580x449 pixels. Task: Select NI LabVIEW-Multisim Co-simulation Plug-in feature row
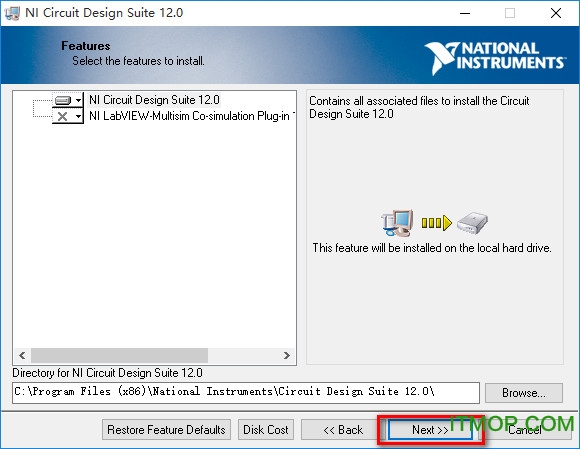tap(192, 116)
